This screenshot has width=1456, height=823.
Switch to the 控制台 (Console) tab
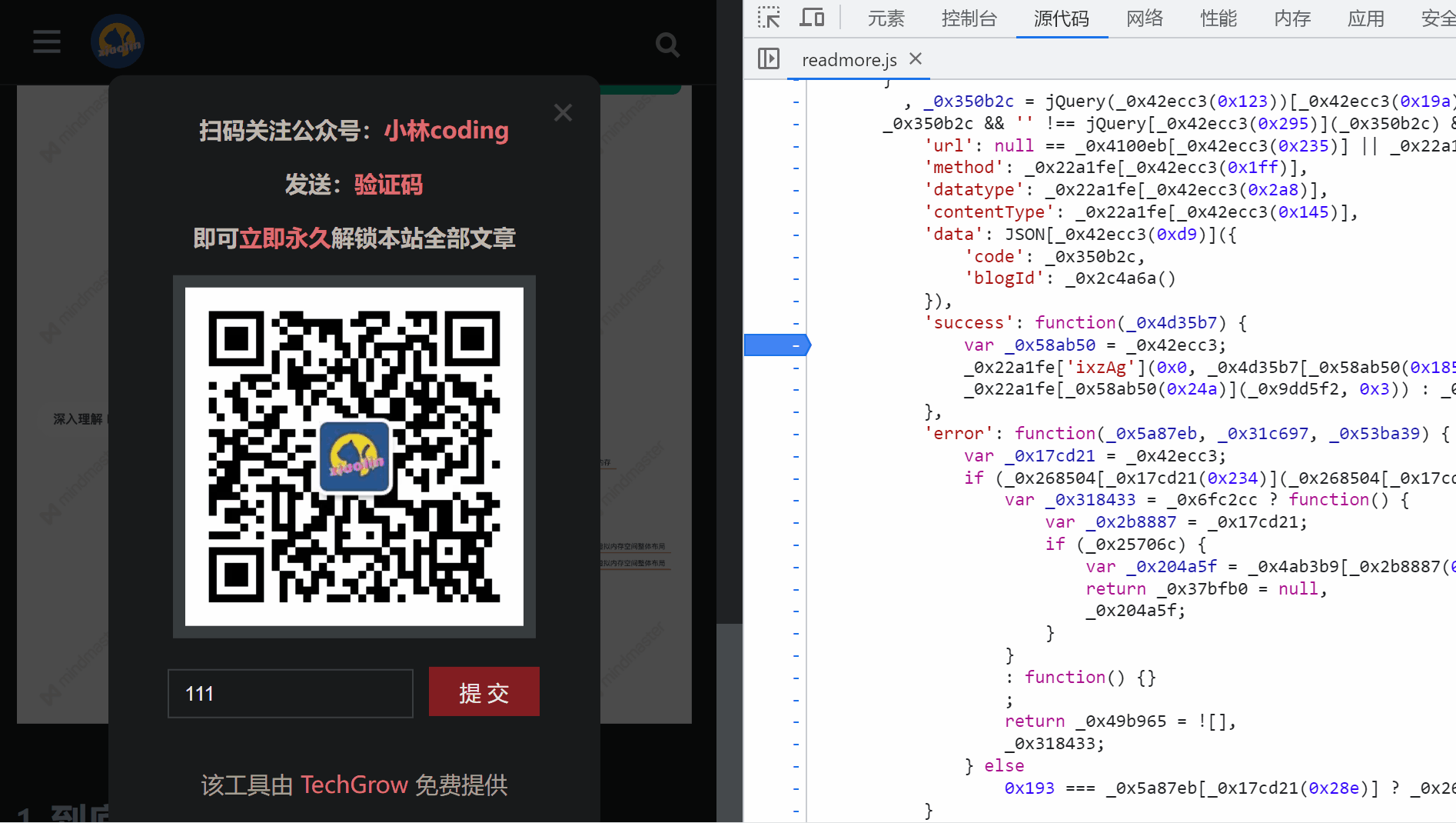tap(969, 18)
